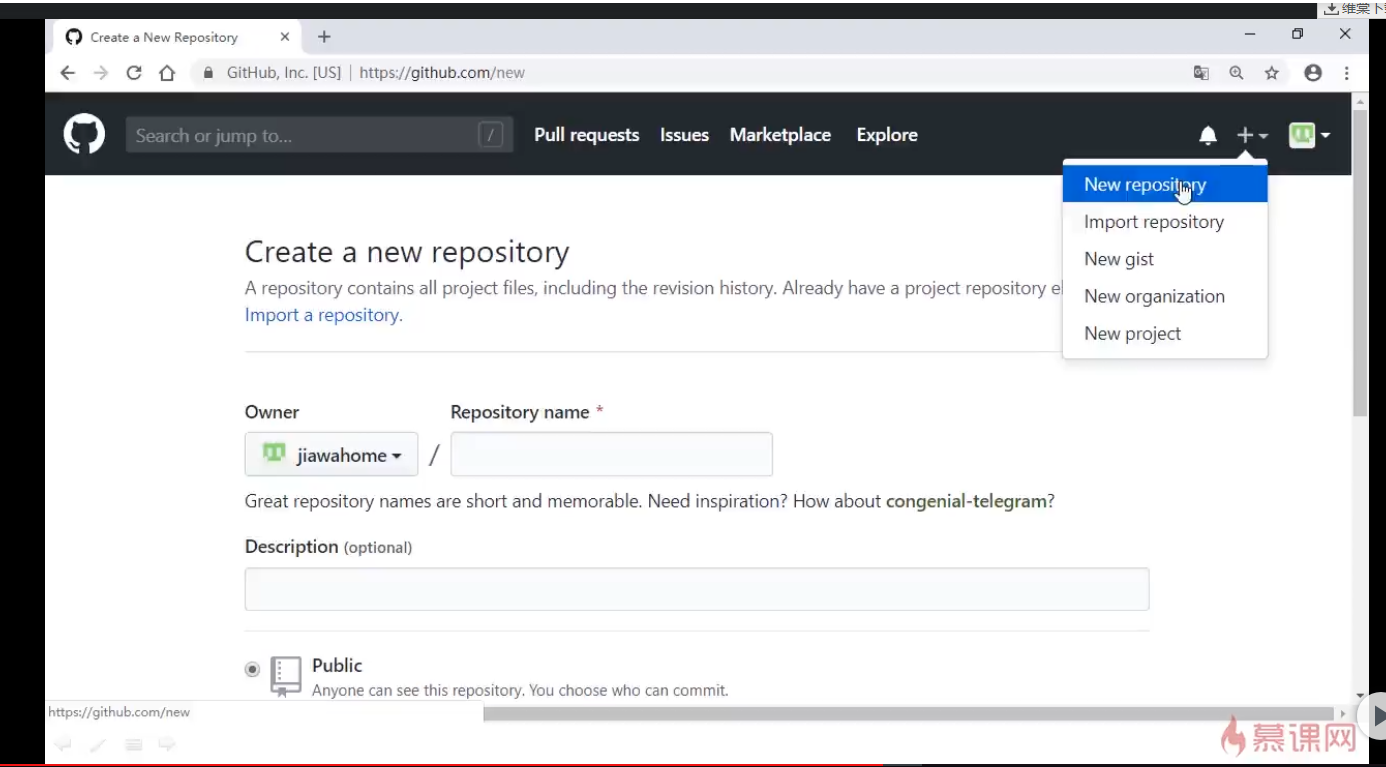Open Chrome's three-dot menu
Screen dimensions: 1386x767
(x=1346, y=72)
